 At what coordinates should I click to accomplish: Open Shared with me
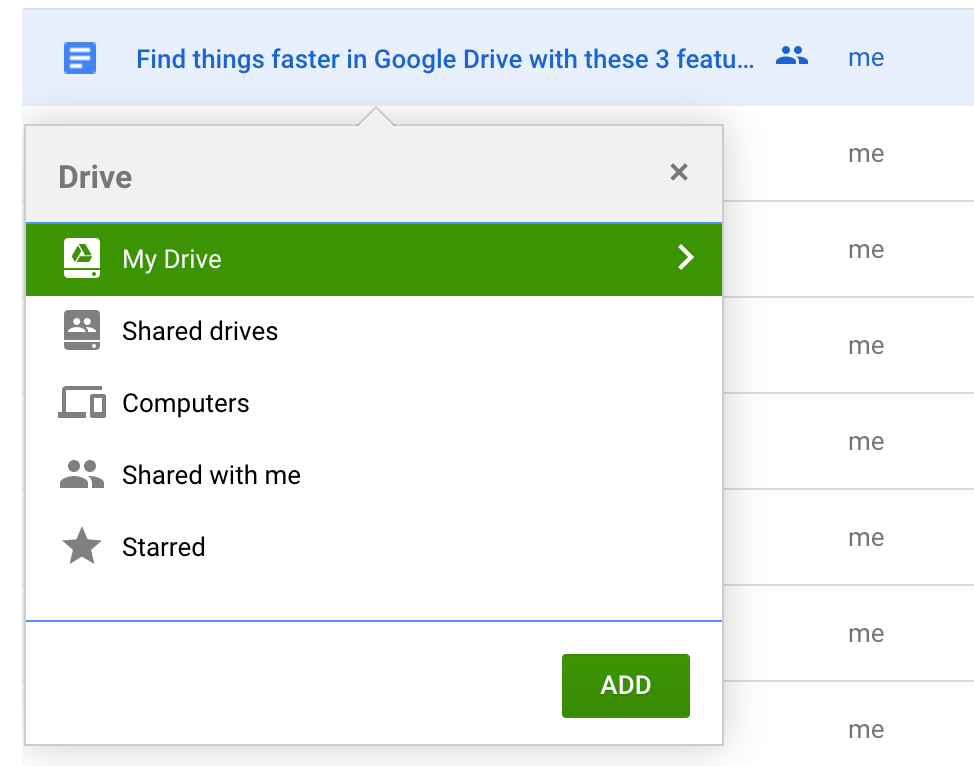click(374, 475)
